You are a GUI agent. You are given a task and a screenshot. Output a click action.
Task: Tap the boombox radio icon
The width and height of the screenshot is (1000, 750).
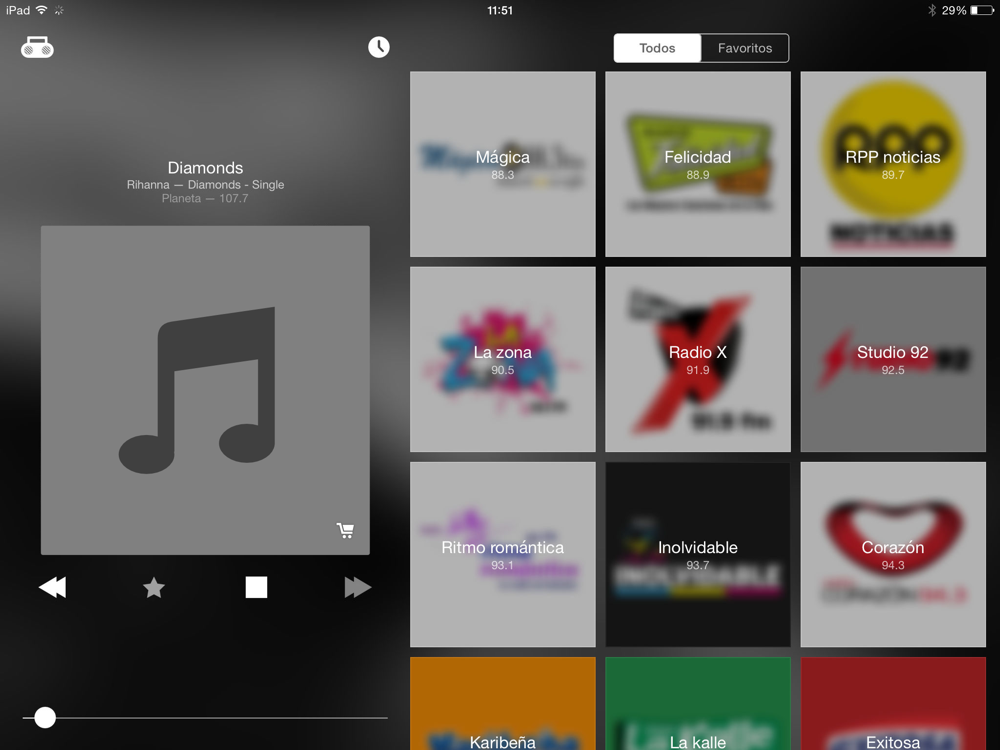point(37,47)
